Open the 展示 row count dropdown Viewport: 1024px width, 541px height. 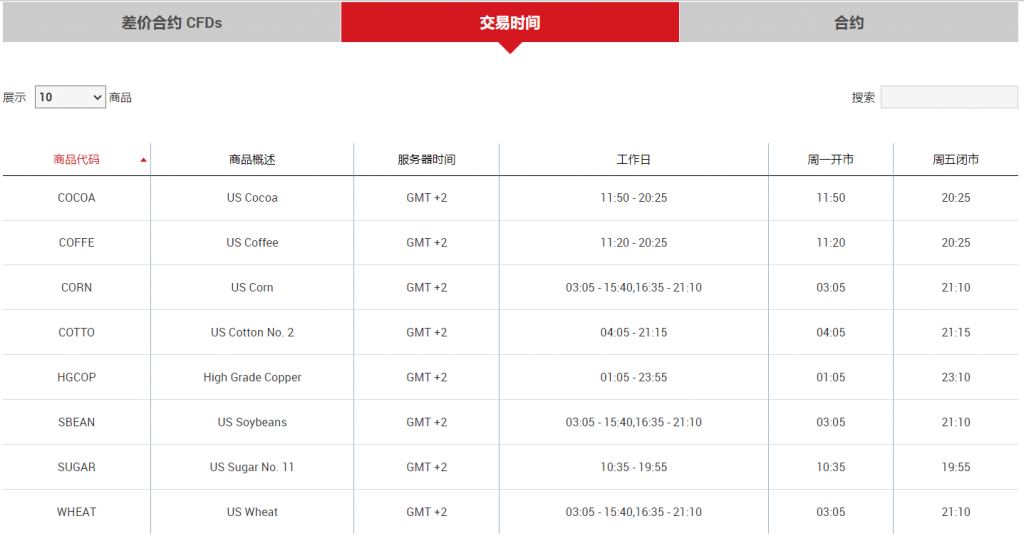click(x=70, y=97)
